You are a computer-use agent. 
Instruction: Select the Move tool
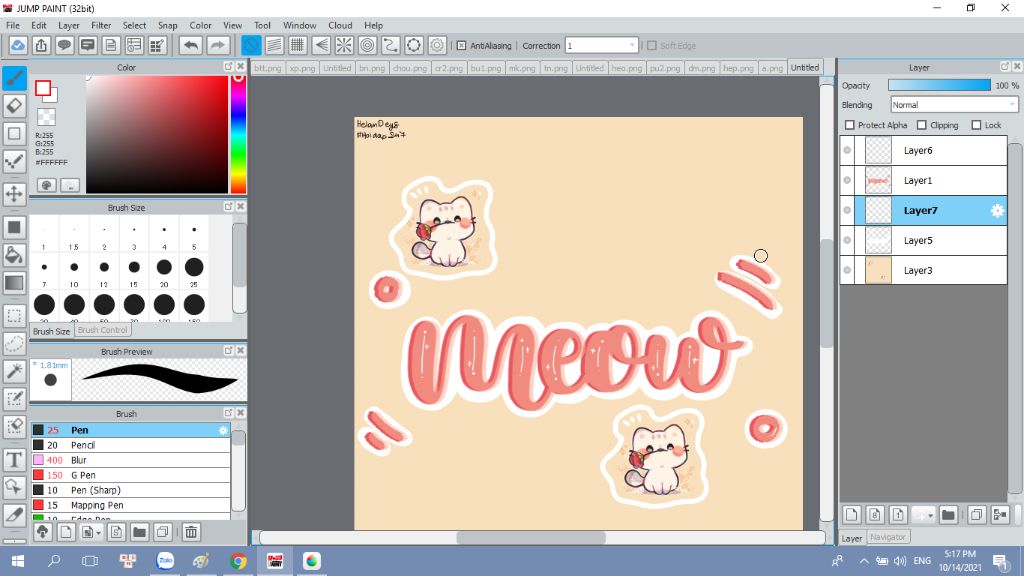[14, 194]
